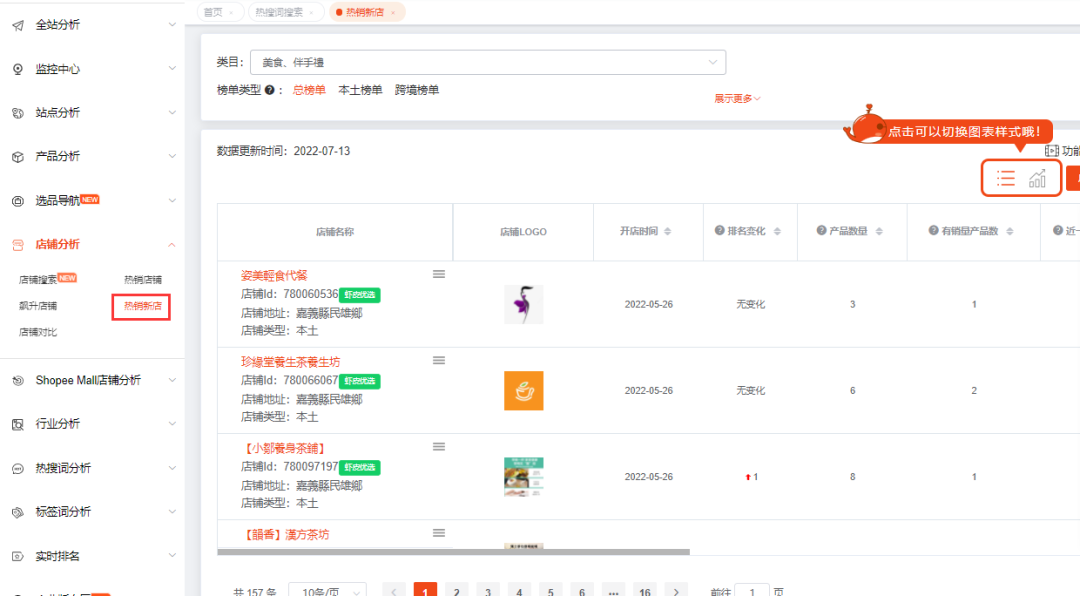Screen dimensions: 1080x596
Task: Click the 标签词分析 tag icon
Action: (x=18, y=513)
